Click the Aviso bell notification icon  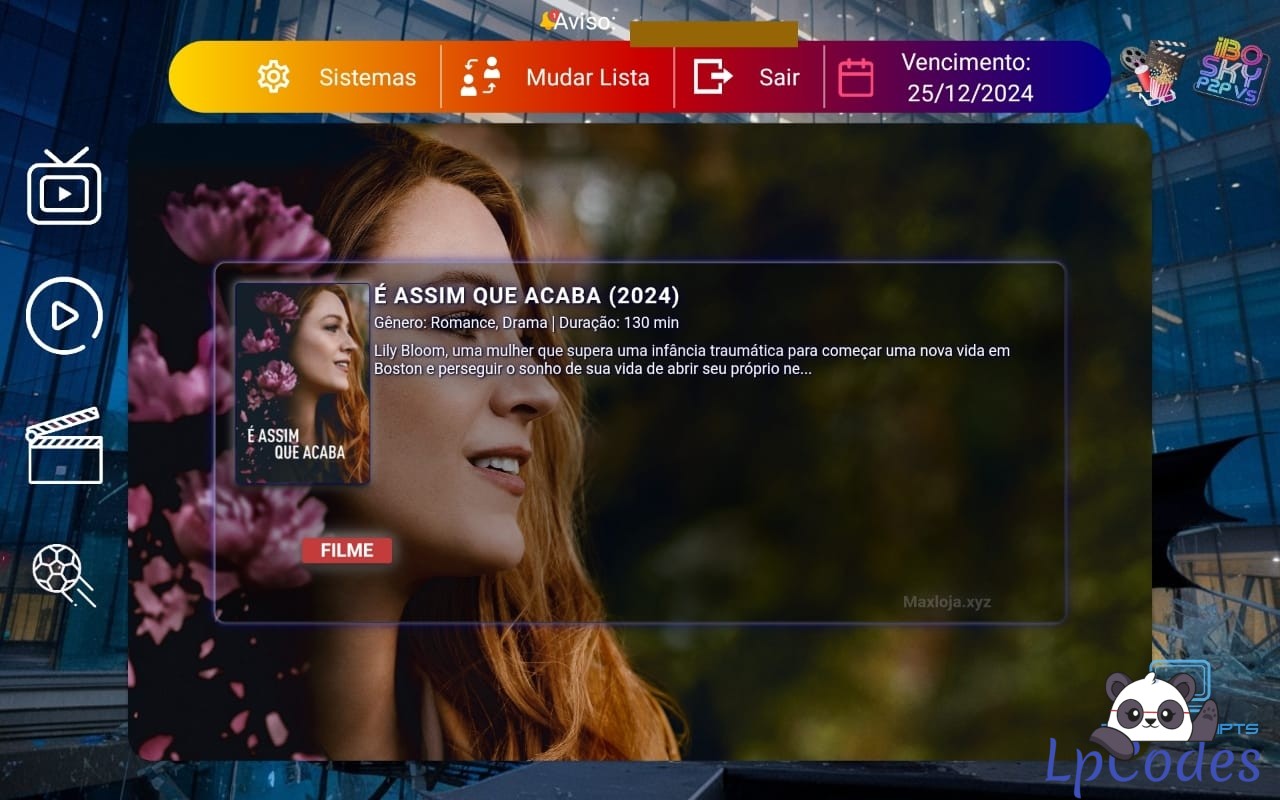pos(547,21)
